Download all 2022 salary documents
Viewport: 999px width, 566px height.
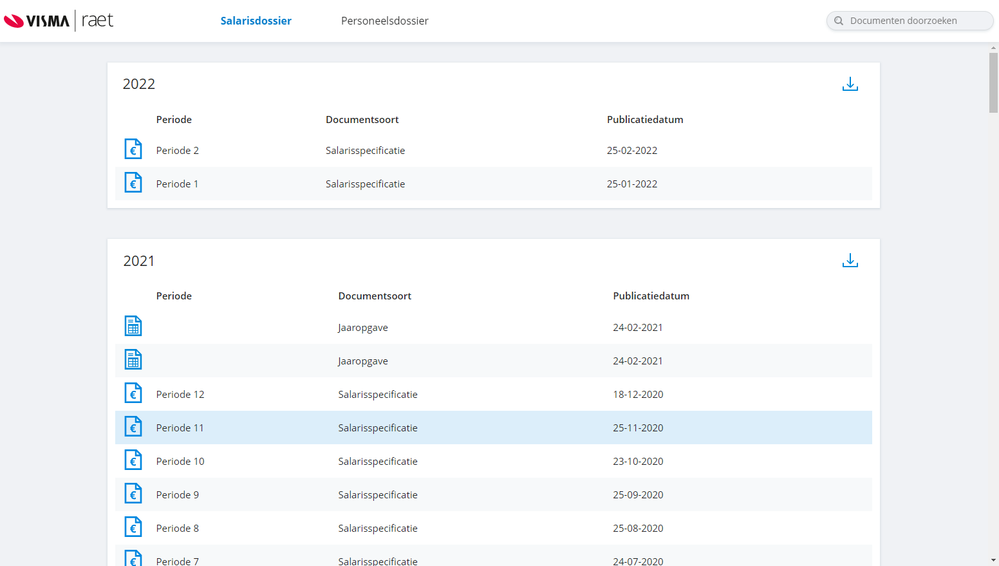tap(850, 85)
